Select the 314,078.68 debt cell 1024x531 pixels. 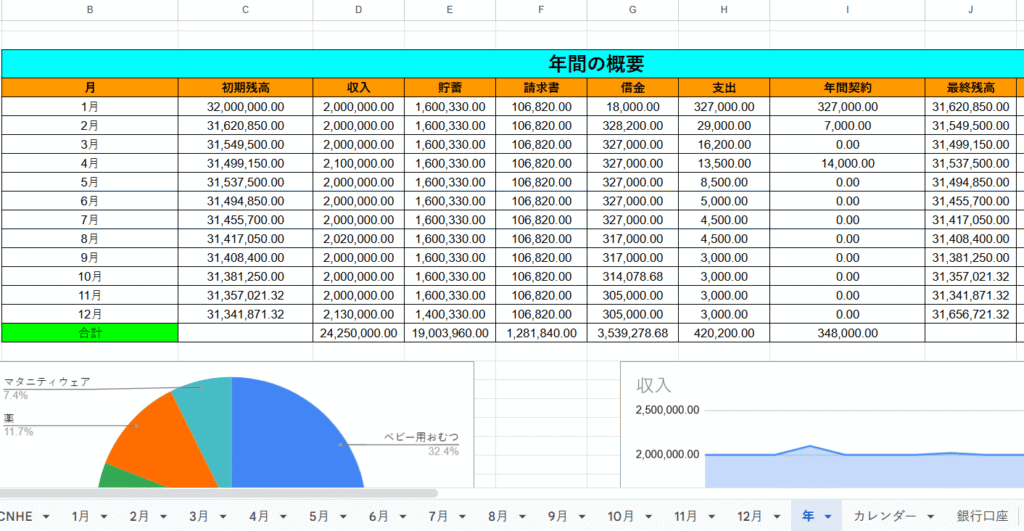tap(633, 276)
